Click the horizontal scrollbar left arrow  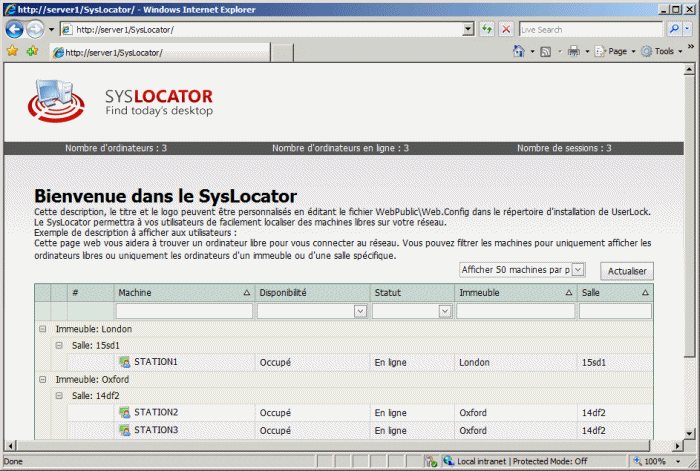pyautogui.click(x=10, y=446)
